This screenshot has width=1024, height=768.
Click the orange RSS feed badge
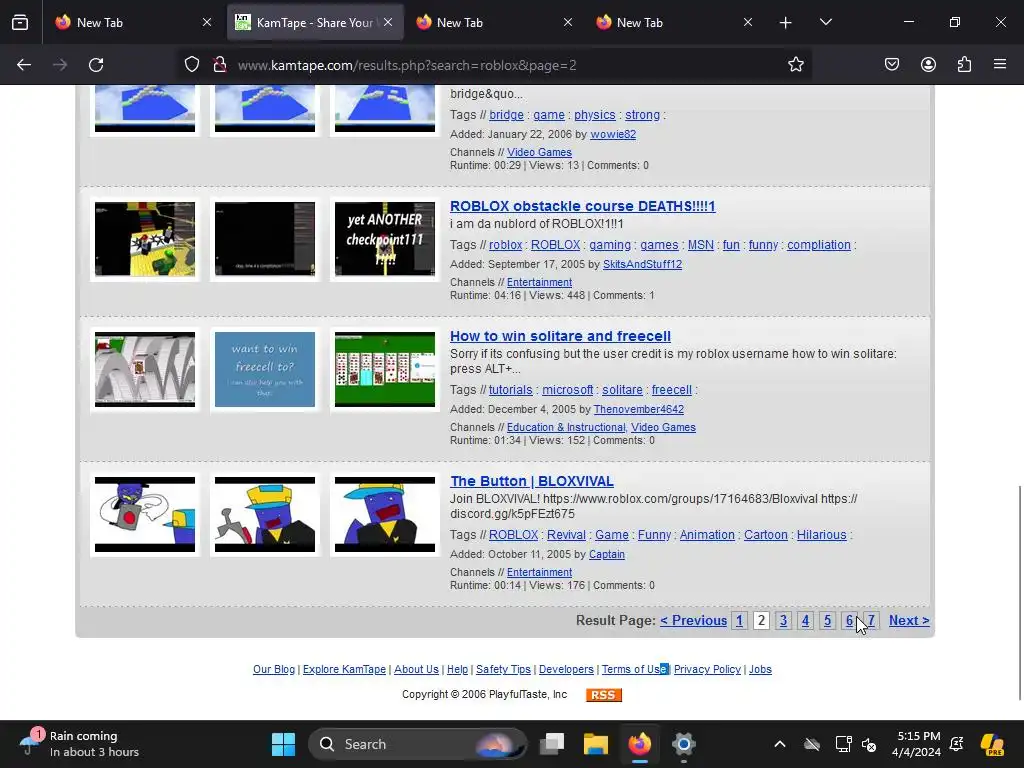click(x=603, y=695)
